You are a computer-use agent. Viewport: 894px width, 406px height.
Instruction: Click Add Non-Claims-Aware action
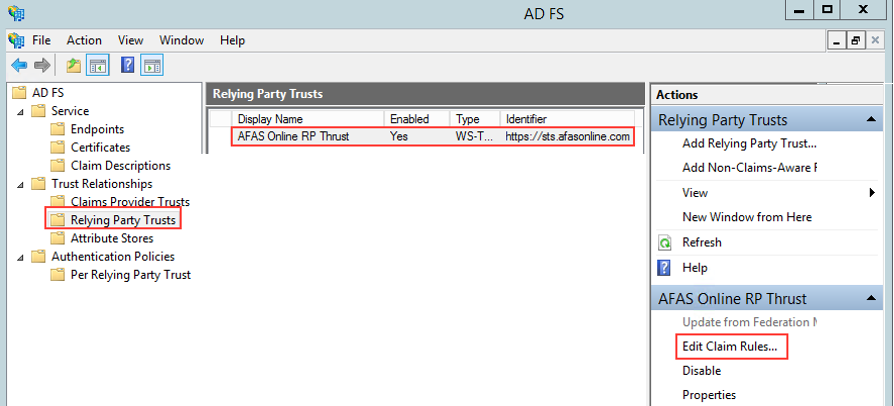[750, 168]
